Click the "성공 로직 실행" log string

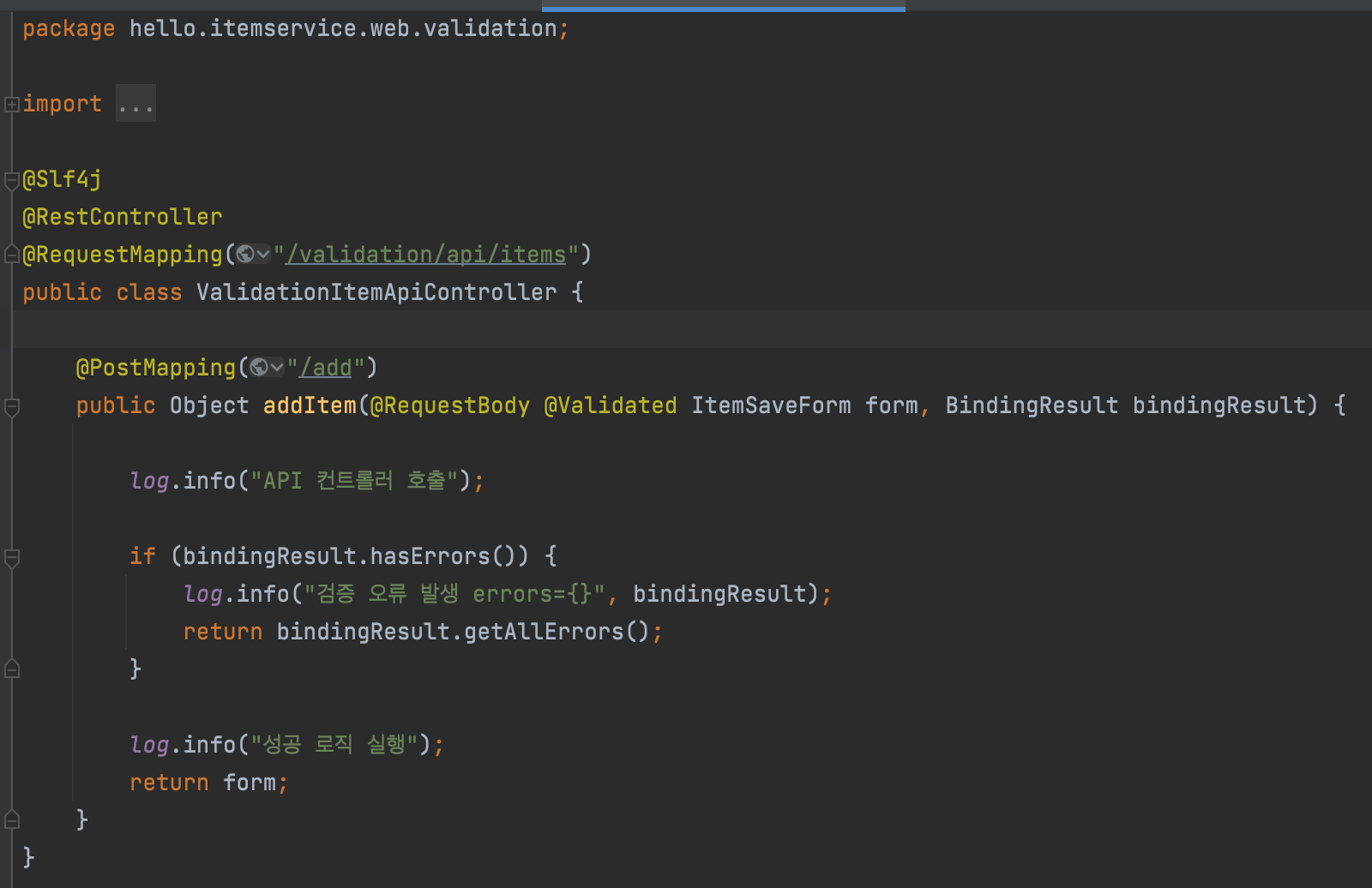point(334,745)
